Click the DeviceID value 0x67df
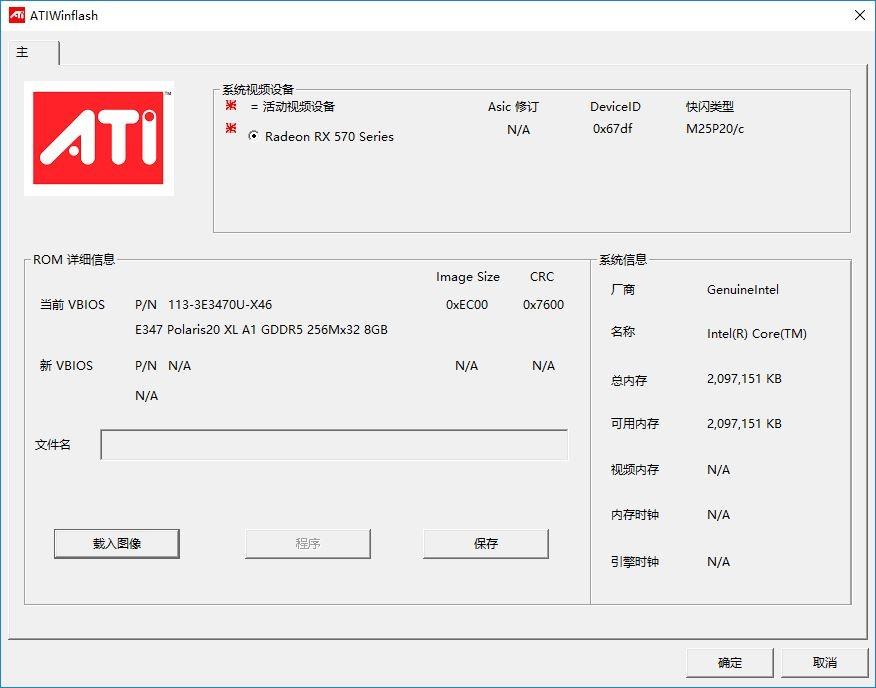Screen dimensions: 876x688 [x=612, y=129]
